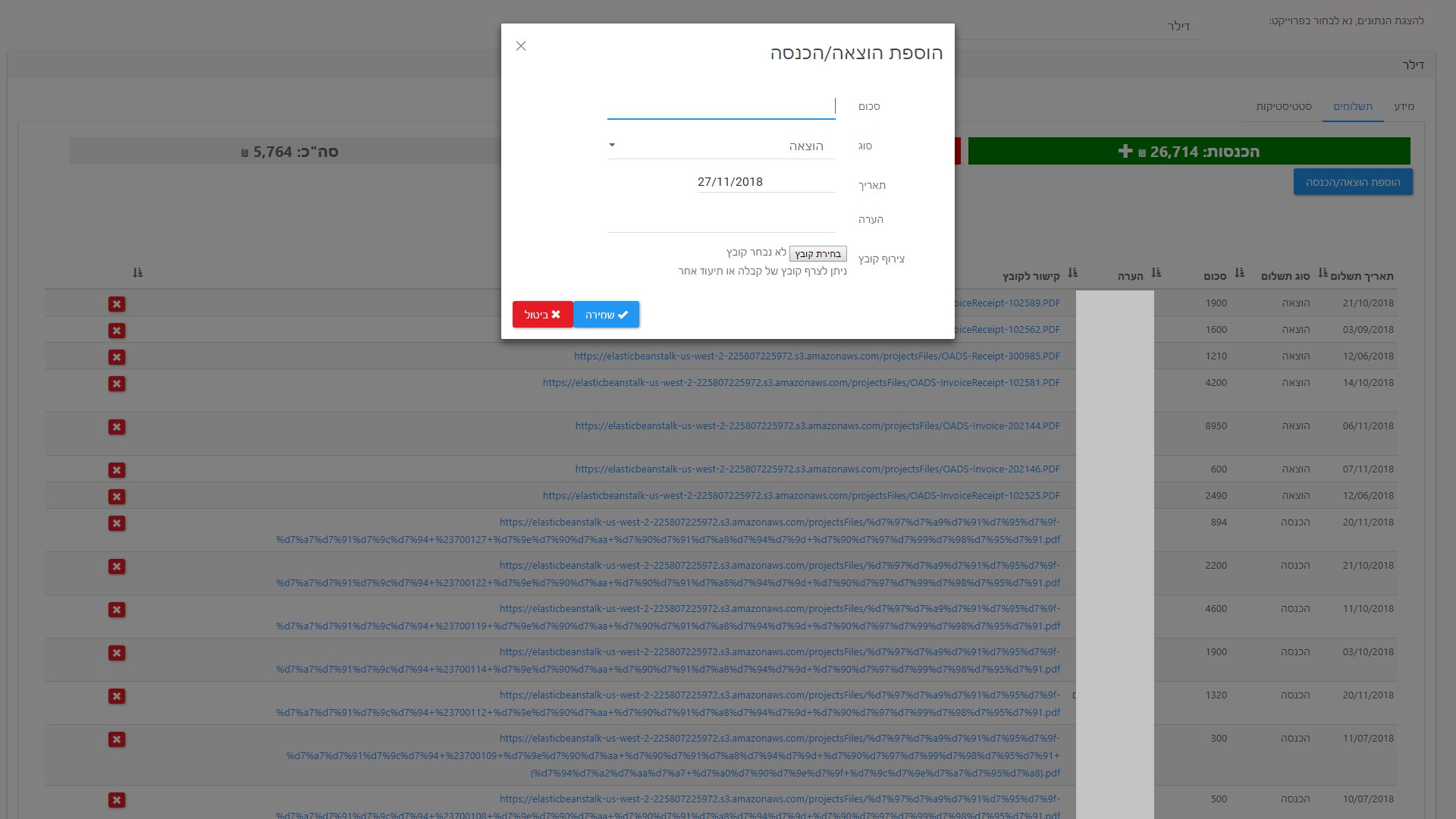
Task: Sort by amount (סכום) column icon
Action: pyautogui.click(x=1240, y=273)
